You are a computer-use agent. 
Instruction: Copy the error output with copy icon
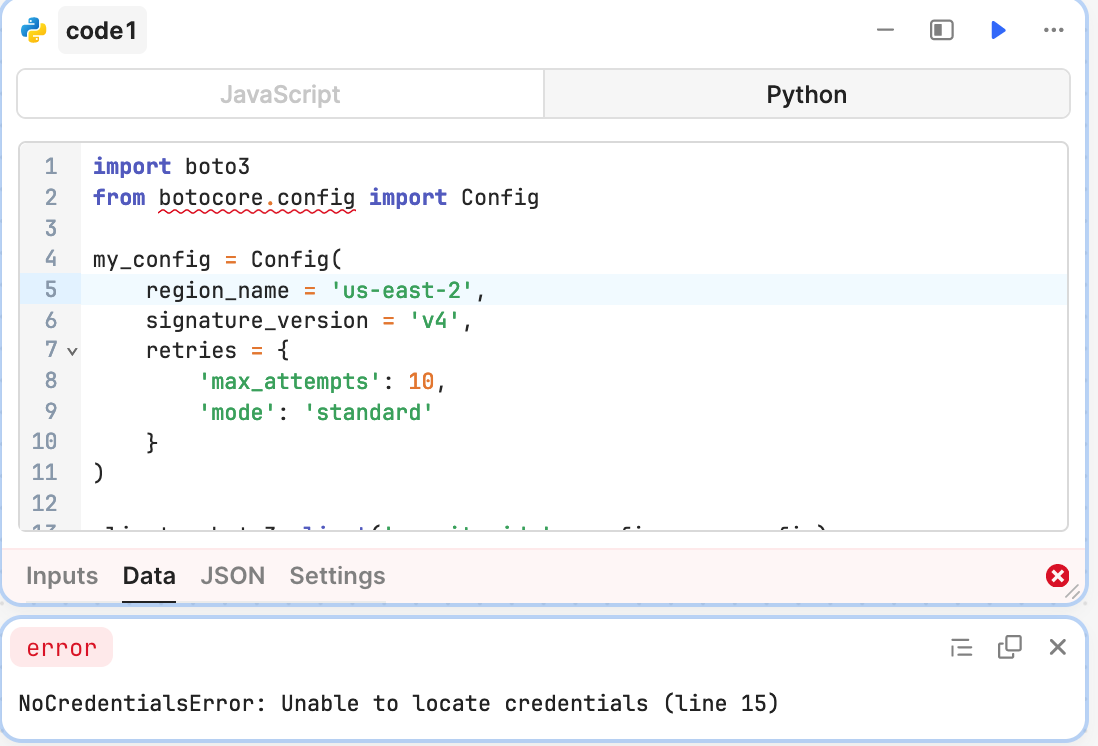pos(1010,647)
